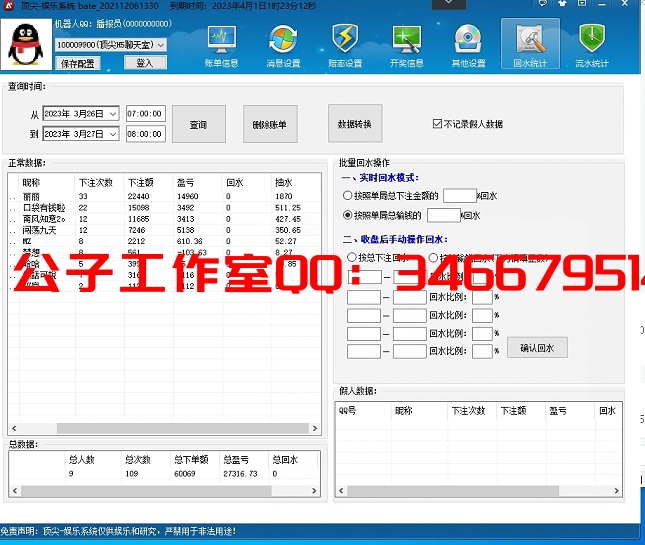
Task: Open the 账单信息 monitor icon
Action: 222,46
